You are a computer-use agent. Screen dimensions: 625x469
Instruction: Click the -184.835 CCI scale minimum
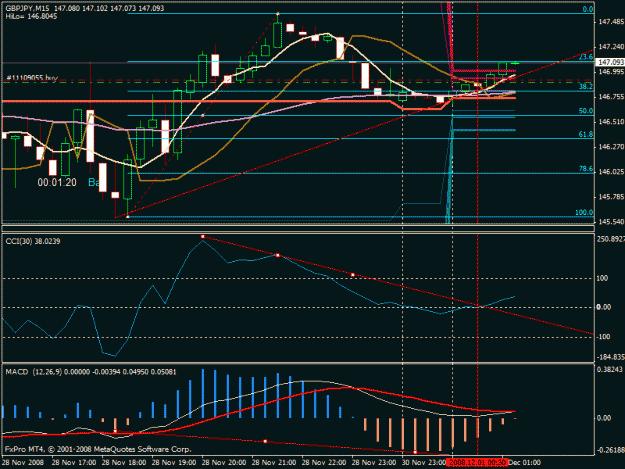click(x=610, y=357)
